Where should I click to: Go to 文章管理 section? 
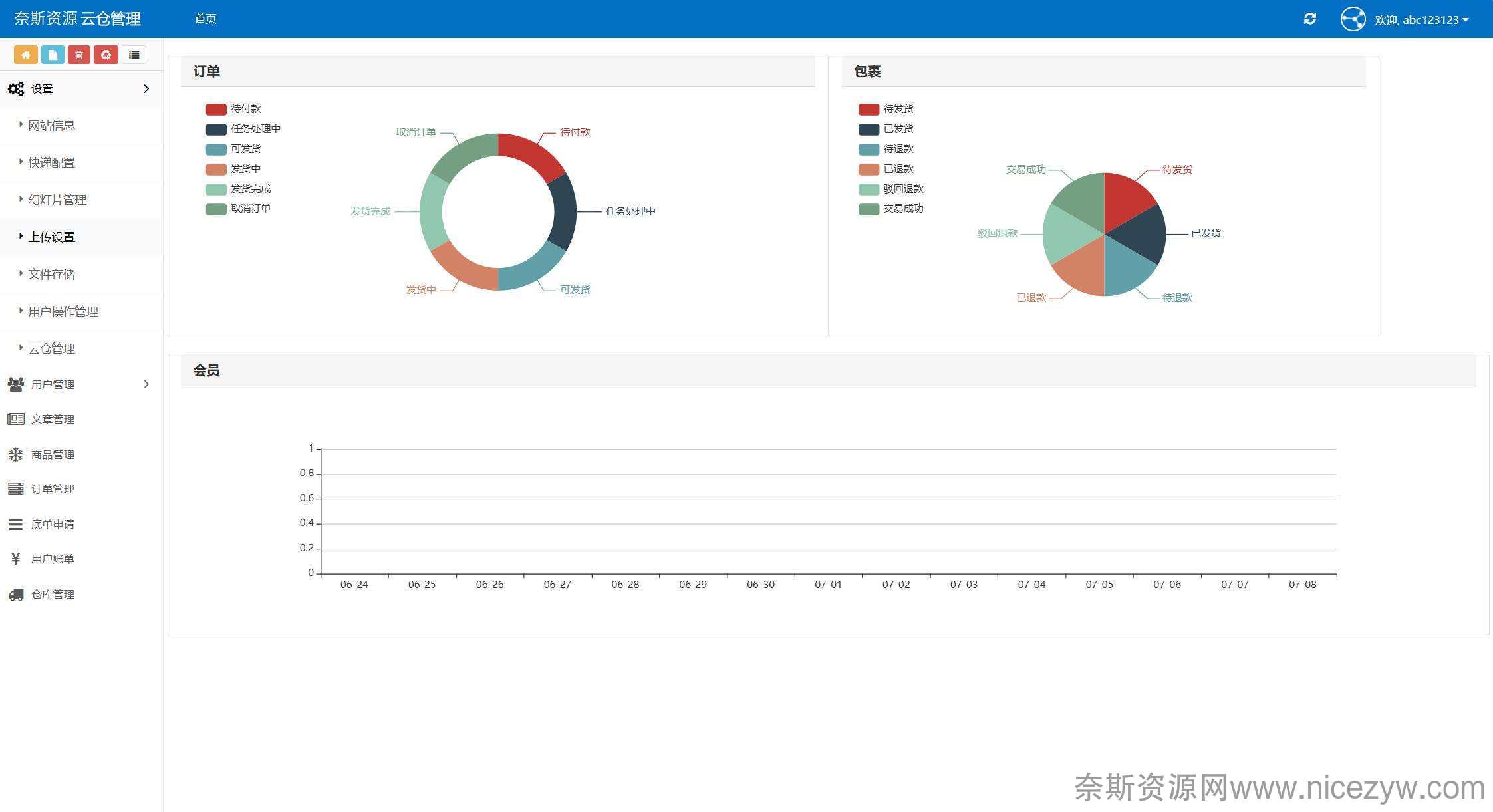[81, 419]
